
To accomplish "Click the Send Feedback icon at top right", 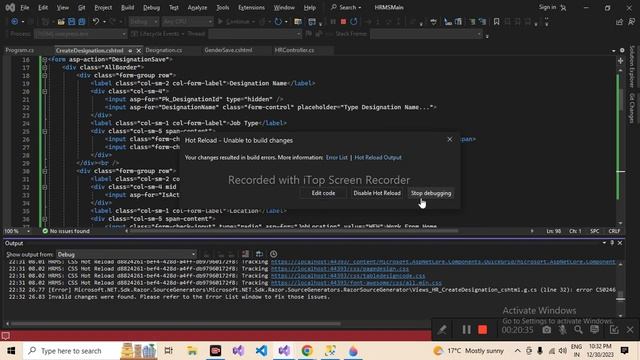I will click(x=631, y=22).
